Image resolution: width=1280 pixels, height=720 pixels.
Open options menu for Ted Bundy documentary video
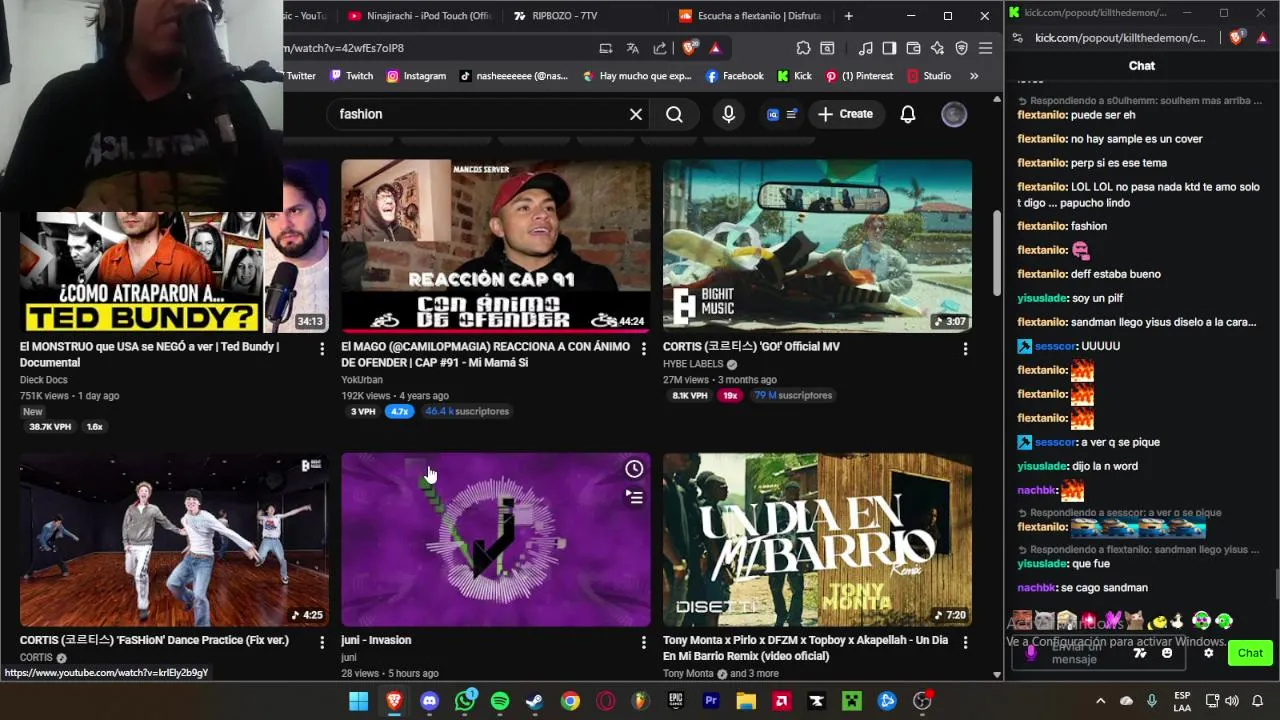(322, 348)
